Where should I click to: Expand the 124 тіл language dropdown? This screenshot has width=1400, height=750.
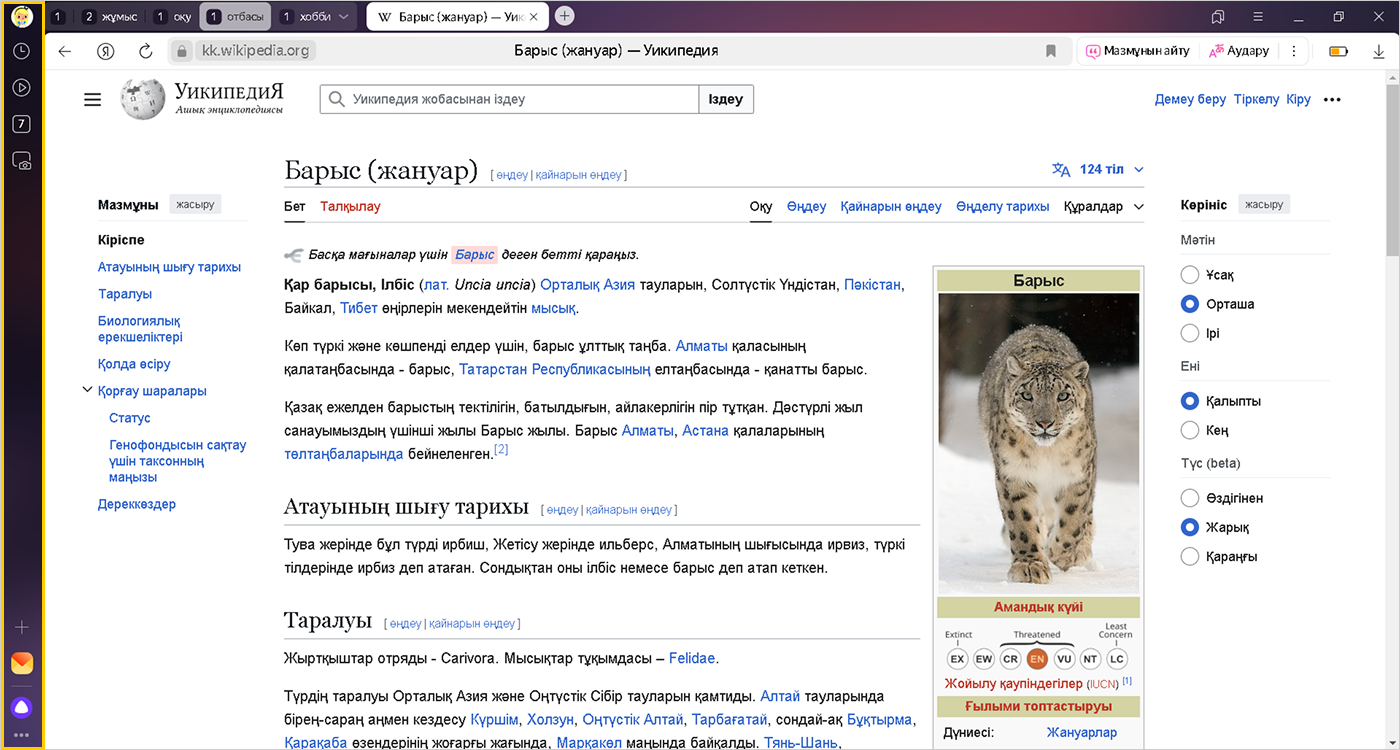click(1098, 170)
